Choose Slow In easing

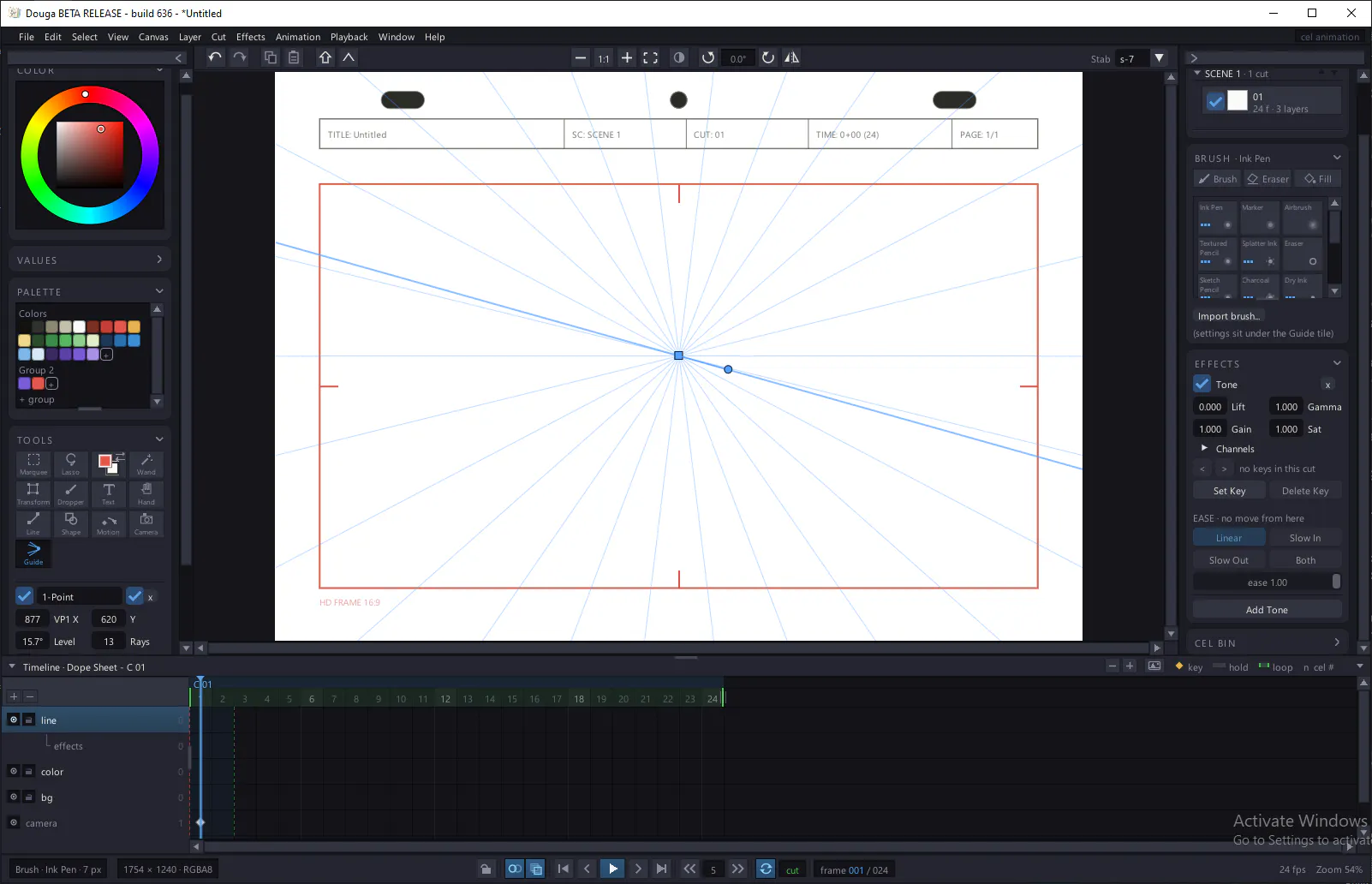click(x=1305, y=538)
